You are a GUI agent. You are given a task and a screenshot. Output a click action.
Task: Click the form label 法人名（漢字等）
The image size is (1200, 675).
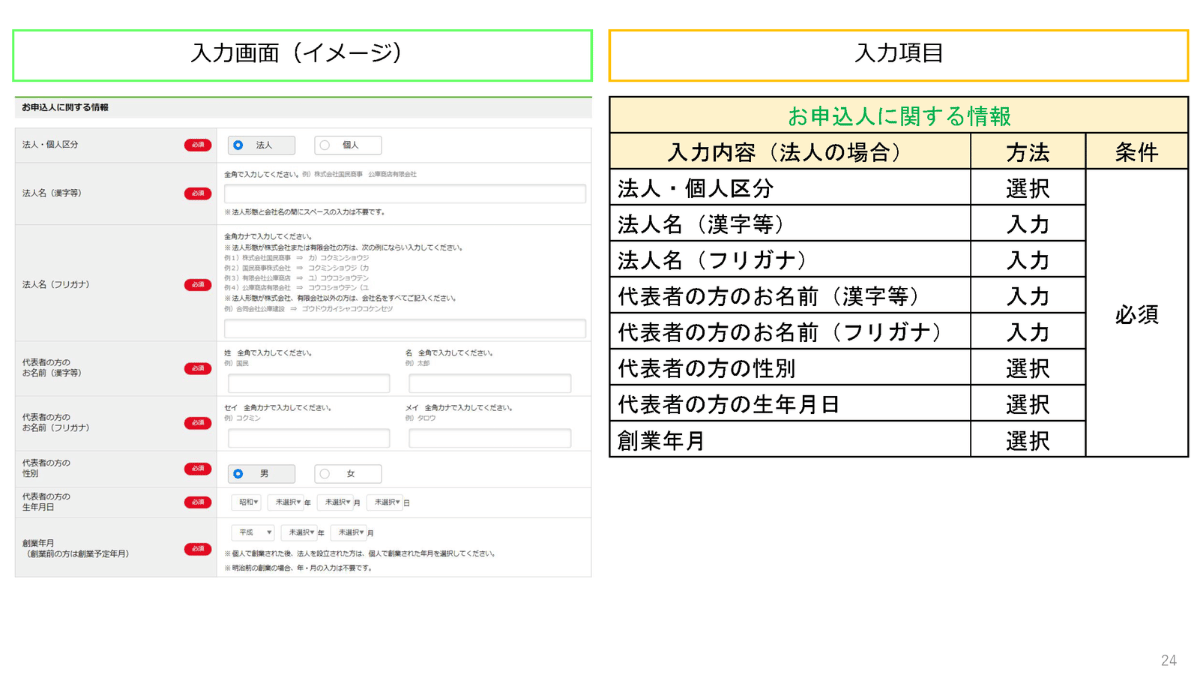[x=52, y=194]
